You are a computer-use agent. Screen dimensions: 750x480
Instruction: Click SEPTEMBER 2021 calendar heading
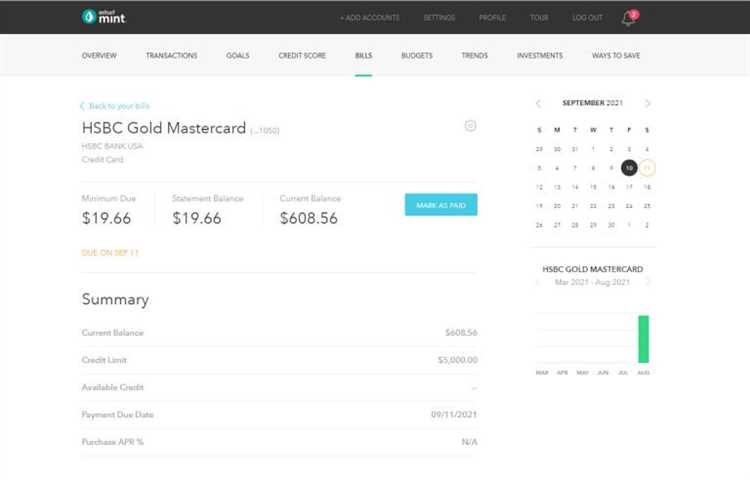point(593,103)
